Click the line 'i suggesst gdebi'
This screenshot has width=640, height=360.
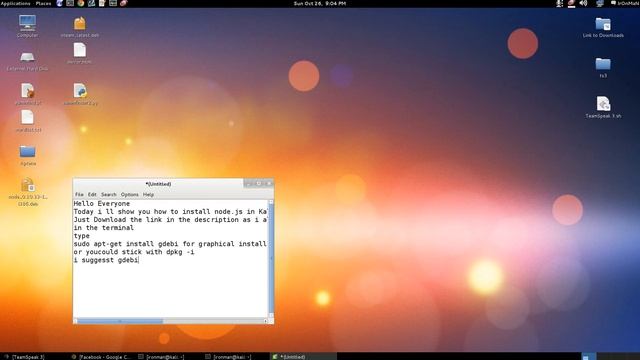pos(106,260)
